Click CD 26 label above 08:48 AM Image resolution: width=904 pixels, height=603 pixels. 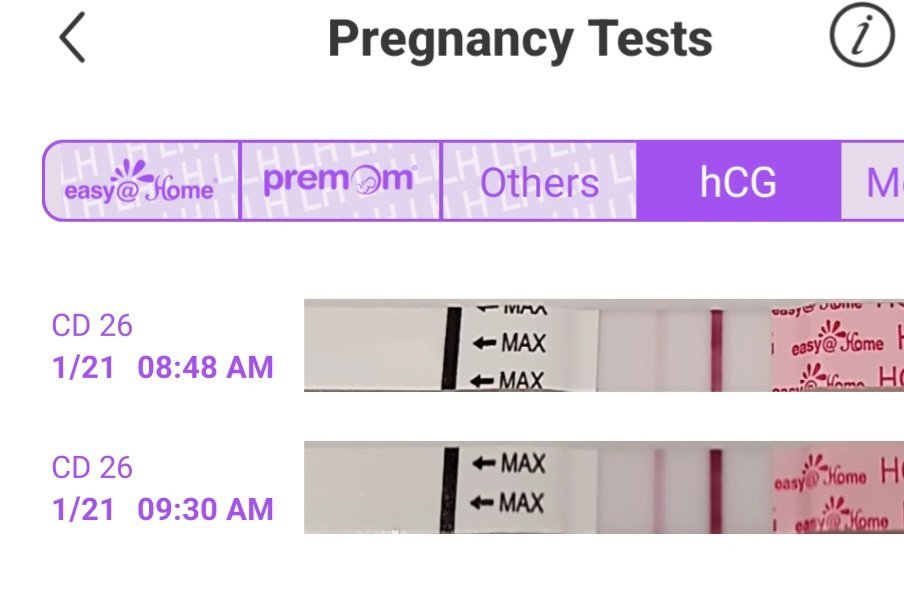tap(92, 325)
